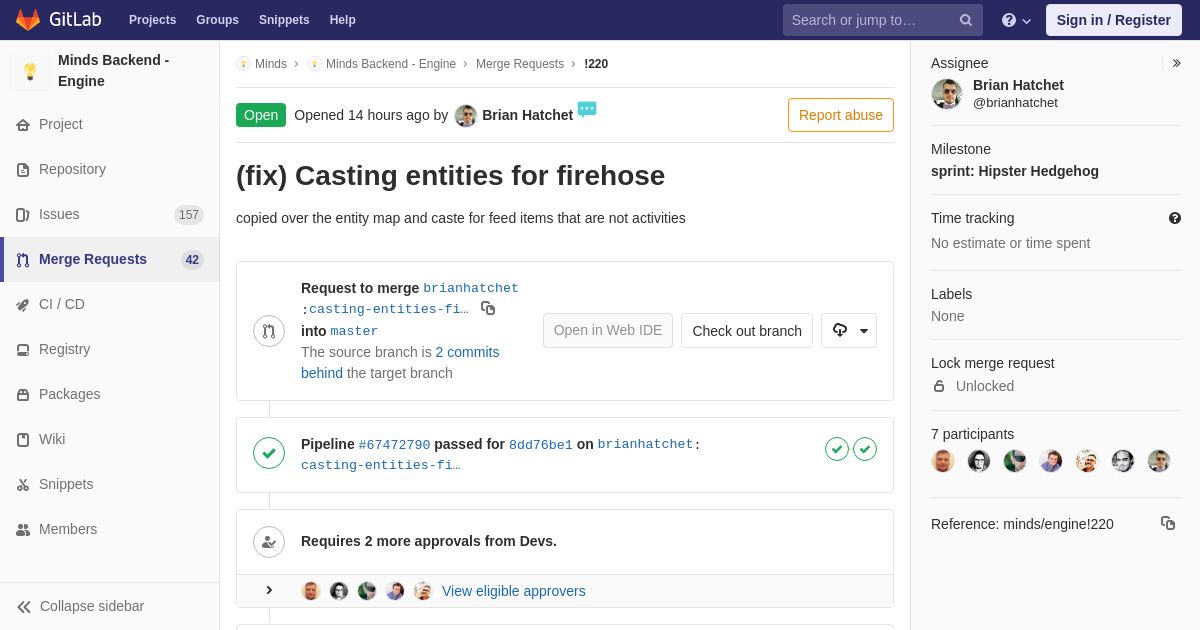Click assignee name Brian Hatchet
Screen dimensions: 1200x630
tap(1018, 85)
